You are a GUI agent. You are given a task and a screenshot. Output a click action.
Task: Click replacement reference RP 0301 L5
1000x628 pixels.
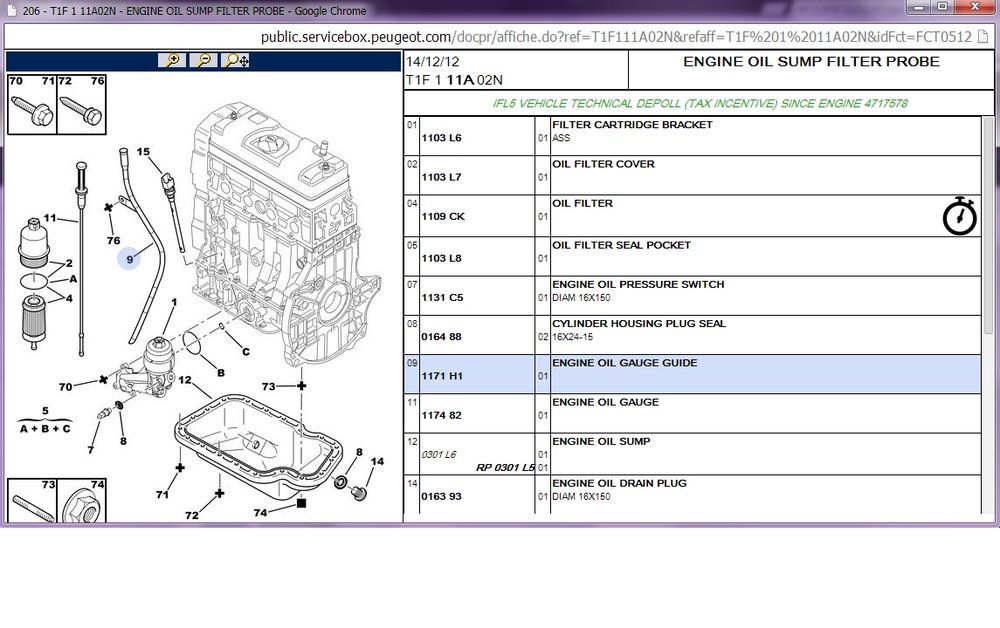click(x=505, y=467)
